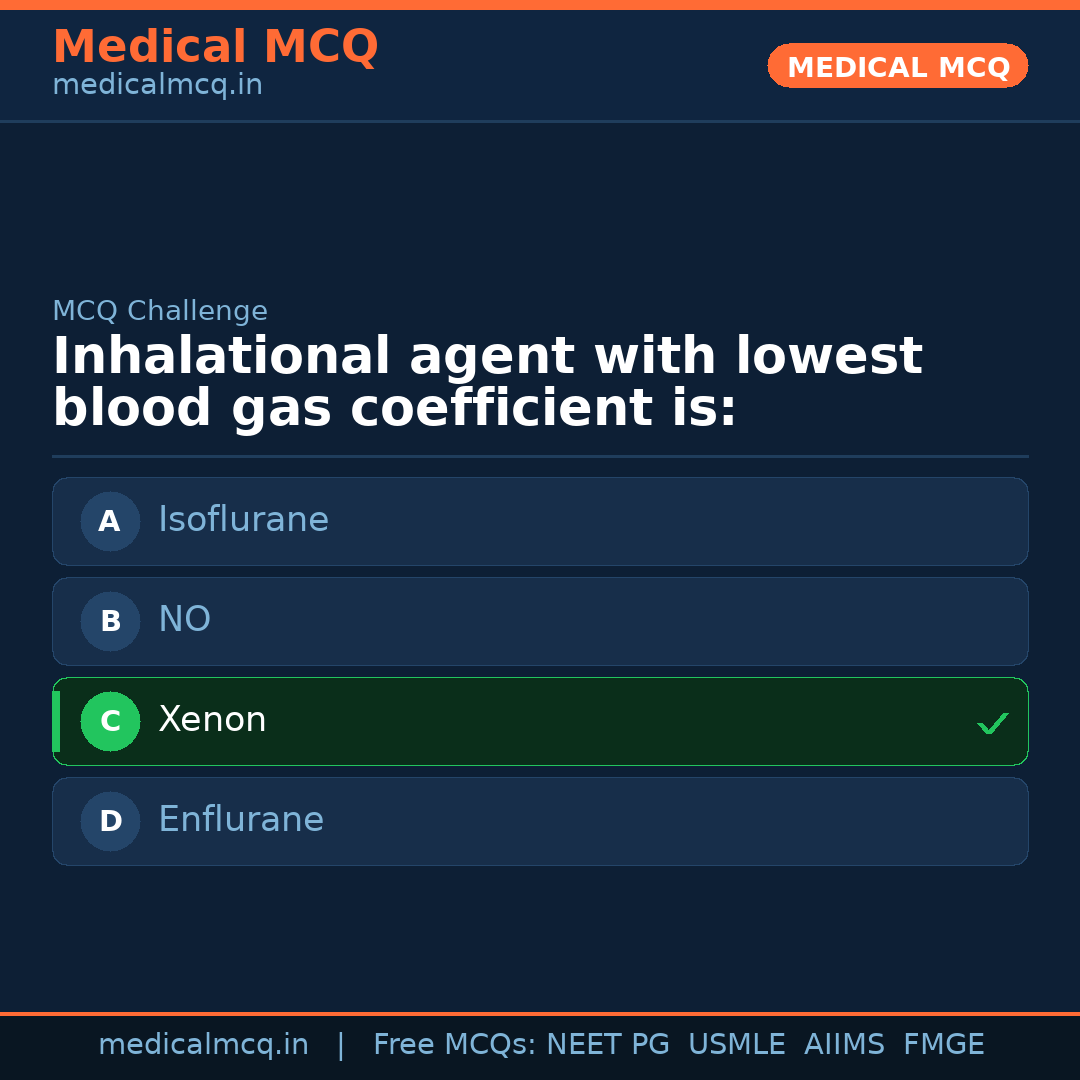1080x1080 pixels.
Task: Pick the NO answer text
Action: [x=184, y=620]
